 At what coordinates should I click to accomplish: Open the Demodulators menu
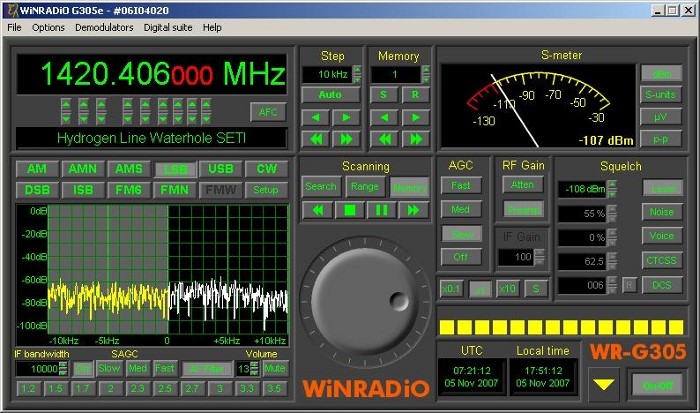tap(104, 28)
